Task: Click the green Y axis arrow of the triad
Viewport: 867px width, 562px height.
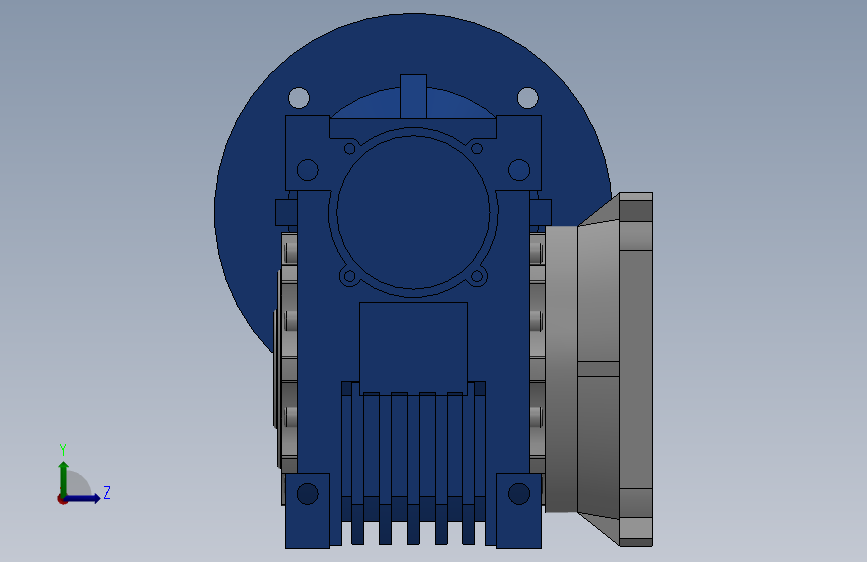Action: [x=64, y=478]
